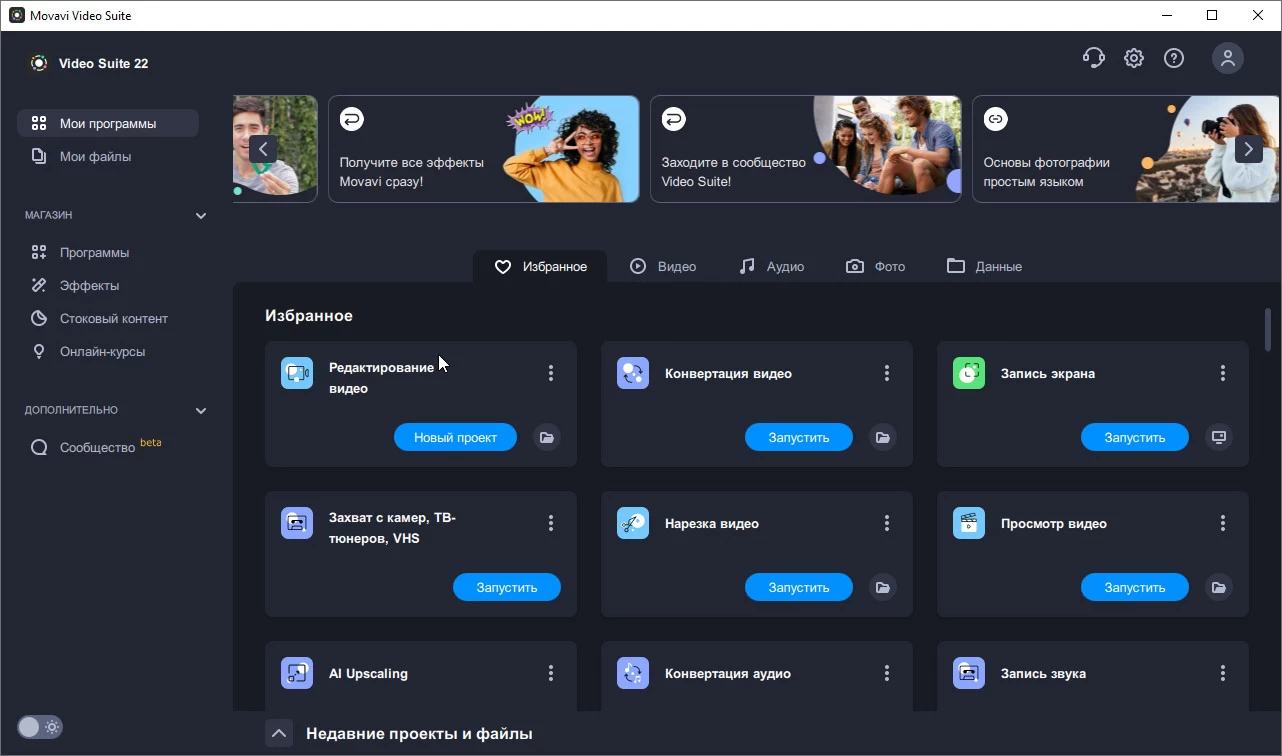
Task: Click the Редактирование видео app icon
Action: [x=297, y=373]
